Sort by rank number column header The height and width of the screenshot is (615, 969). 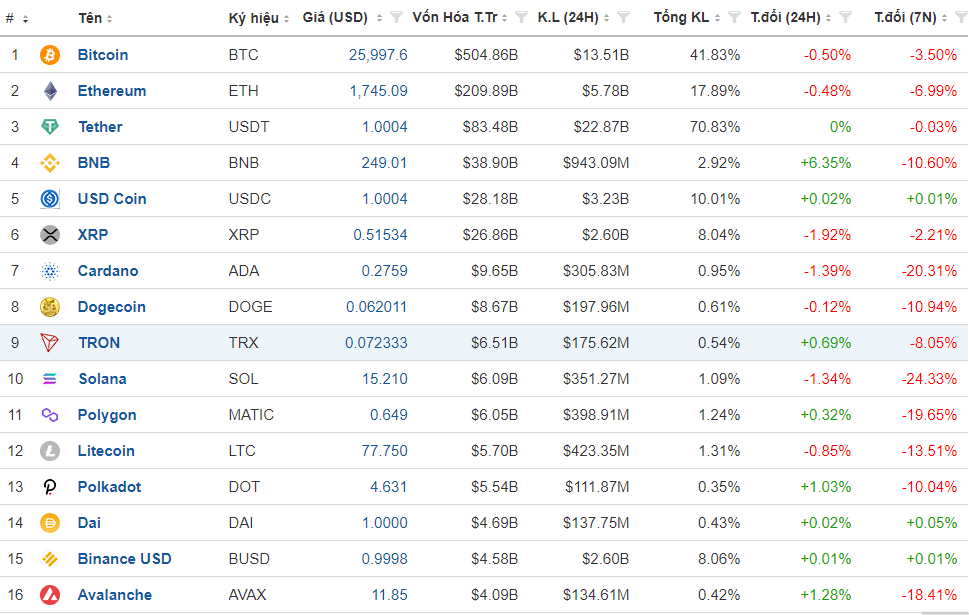(x=16, y=18)
